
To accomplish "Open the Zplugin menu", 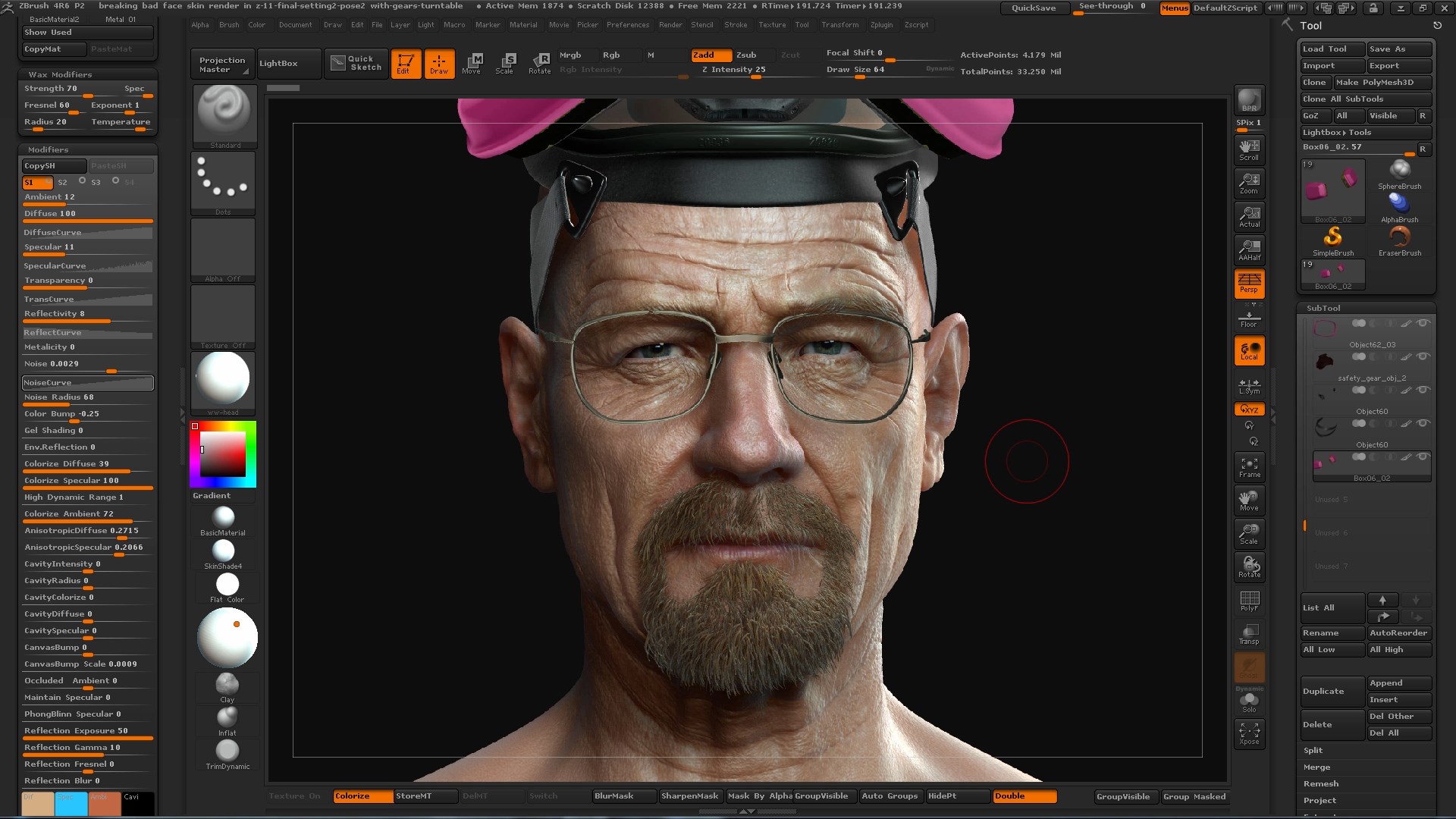I will 881,24.
